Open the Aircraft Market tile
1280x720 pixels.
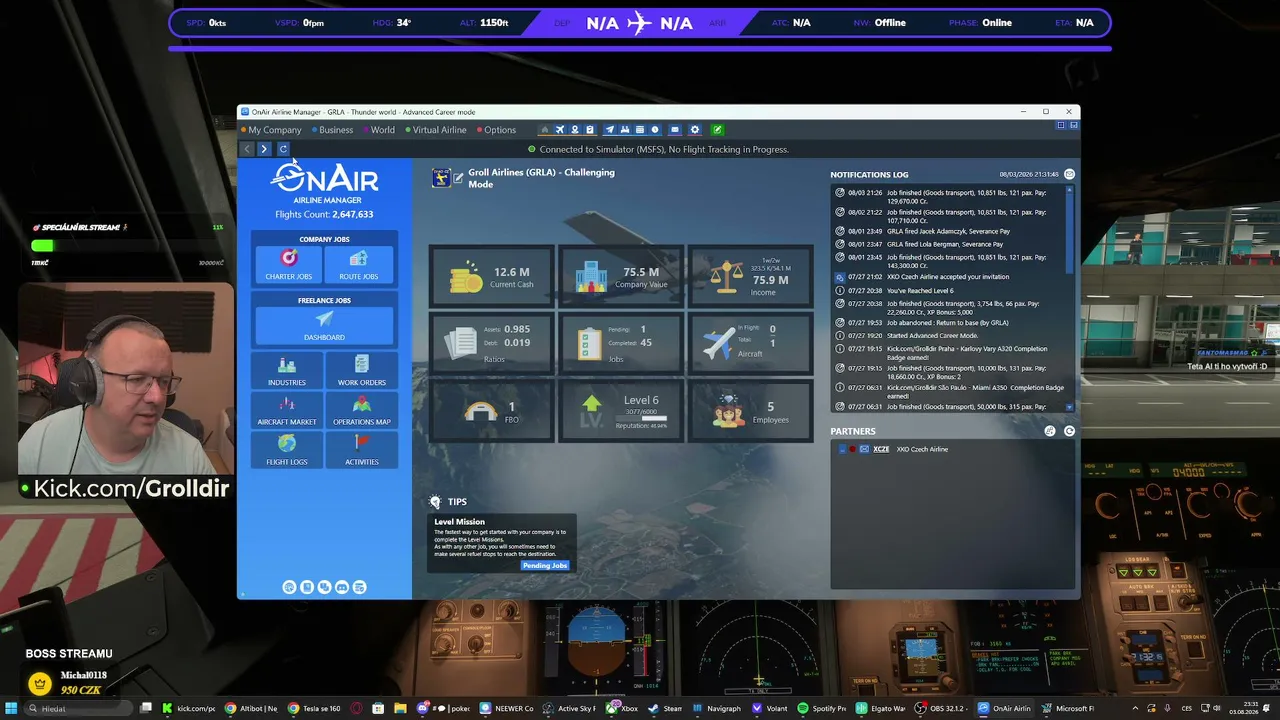click(x=287, y=411)
